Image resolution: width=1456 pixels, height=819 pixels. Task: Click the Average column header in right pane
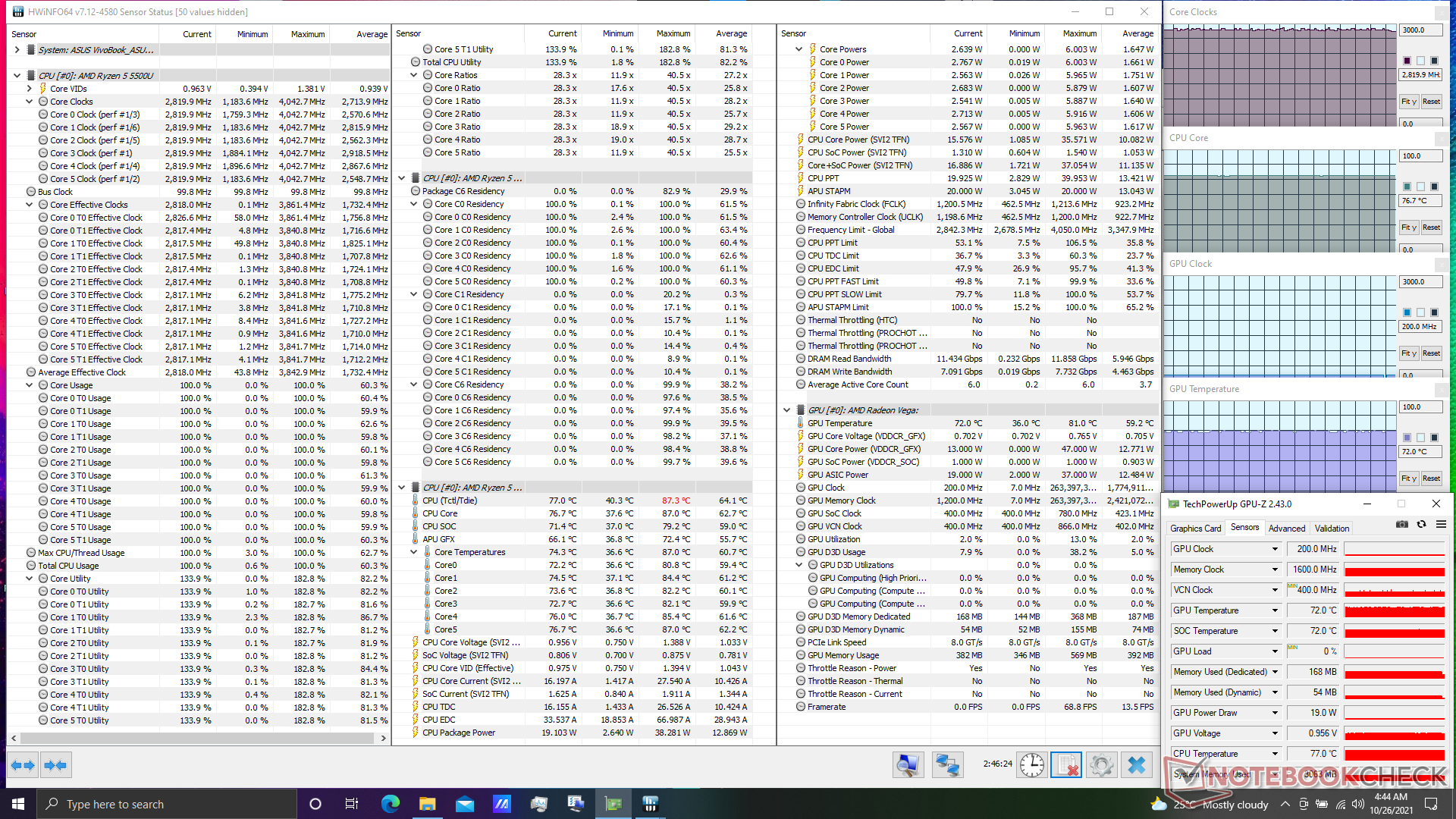point(1129,33)
